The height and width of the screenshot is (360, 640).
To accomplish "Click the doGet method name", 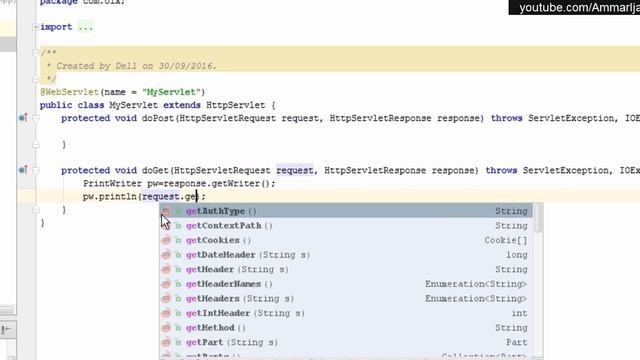I will [155, 171].
